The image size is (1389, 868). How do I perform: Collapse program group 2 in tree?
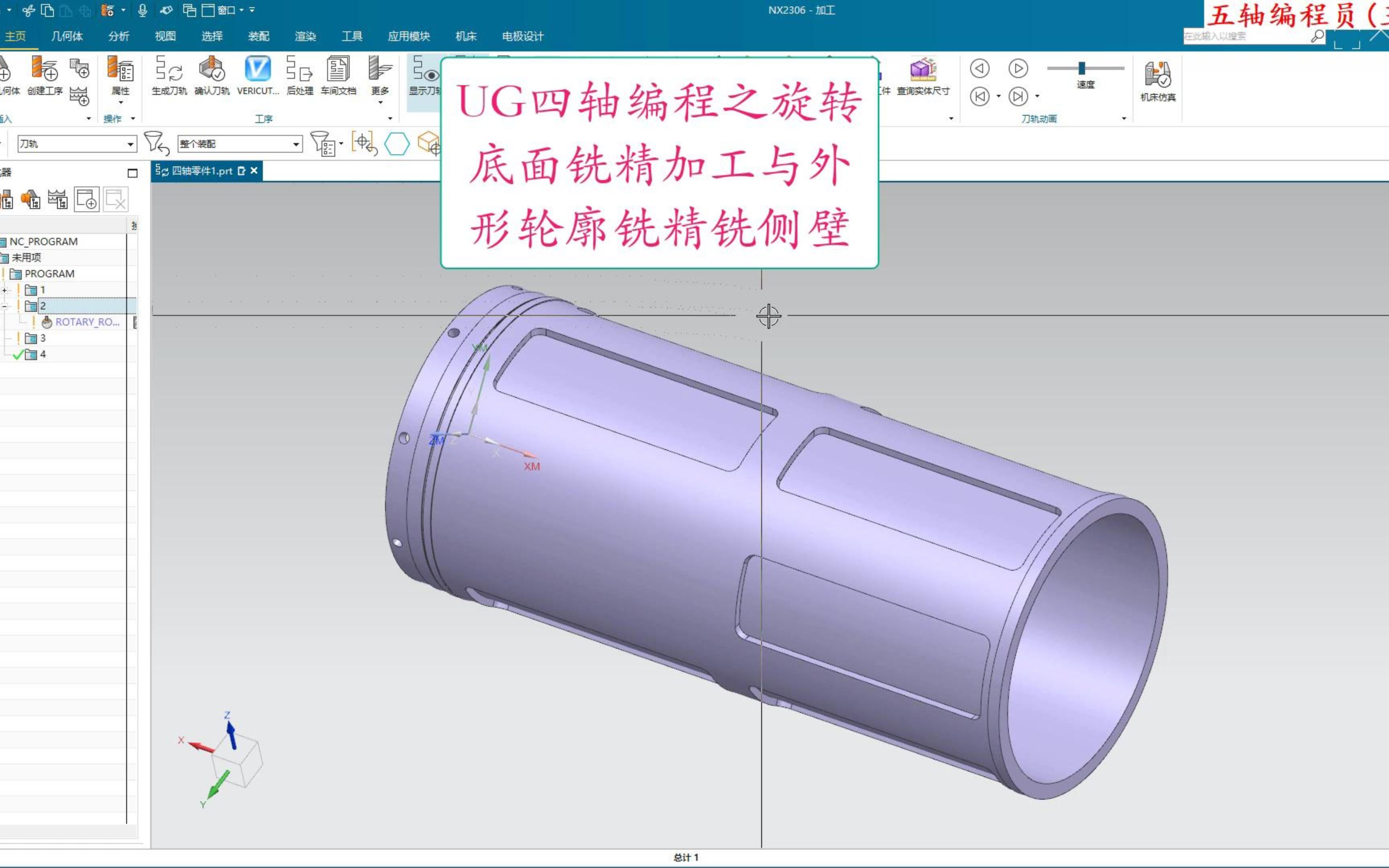[x=4, y=306]
